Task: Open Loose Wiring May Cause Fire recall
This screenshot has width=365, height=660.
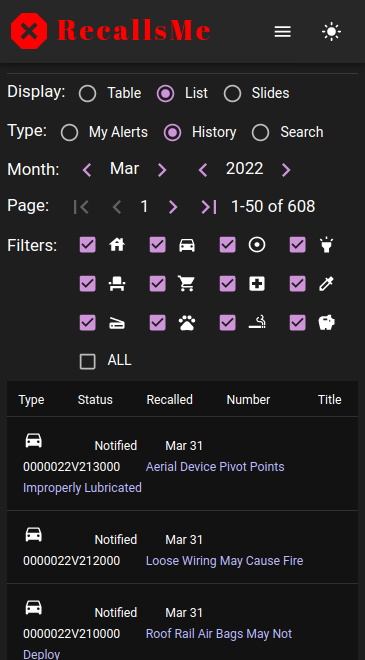Action: 224,561
